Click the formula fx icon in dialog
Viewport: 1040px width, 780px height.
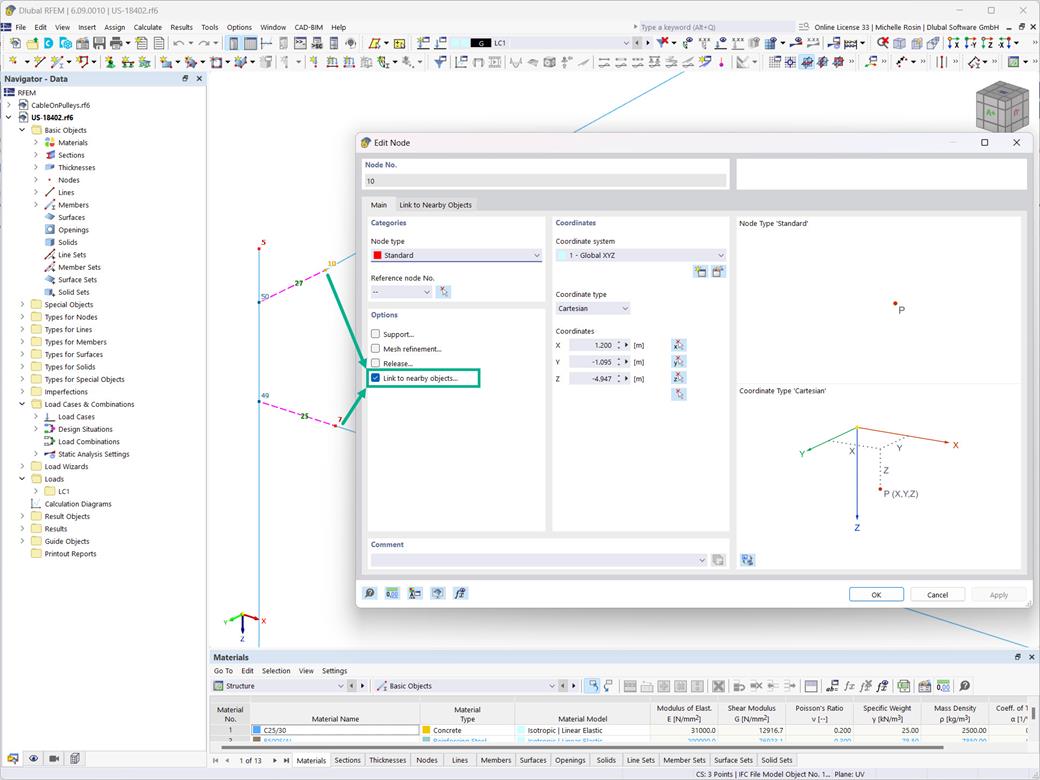460,593
